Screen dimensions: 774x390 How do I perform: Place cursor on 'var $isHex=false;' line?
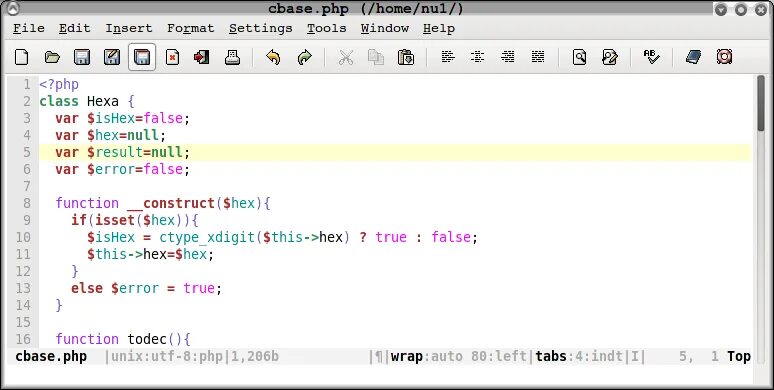coord(122,118)
